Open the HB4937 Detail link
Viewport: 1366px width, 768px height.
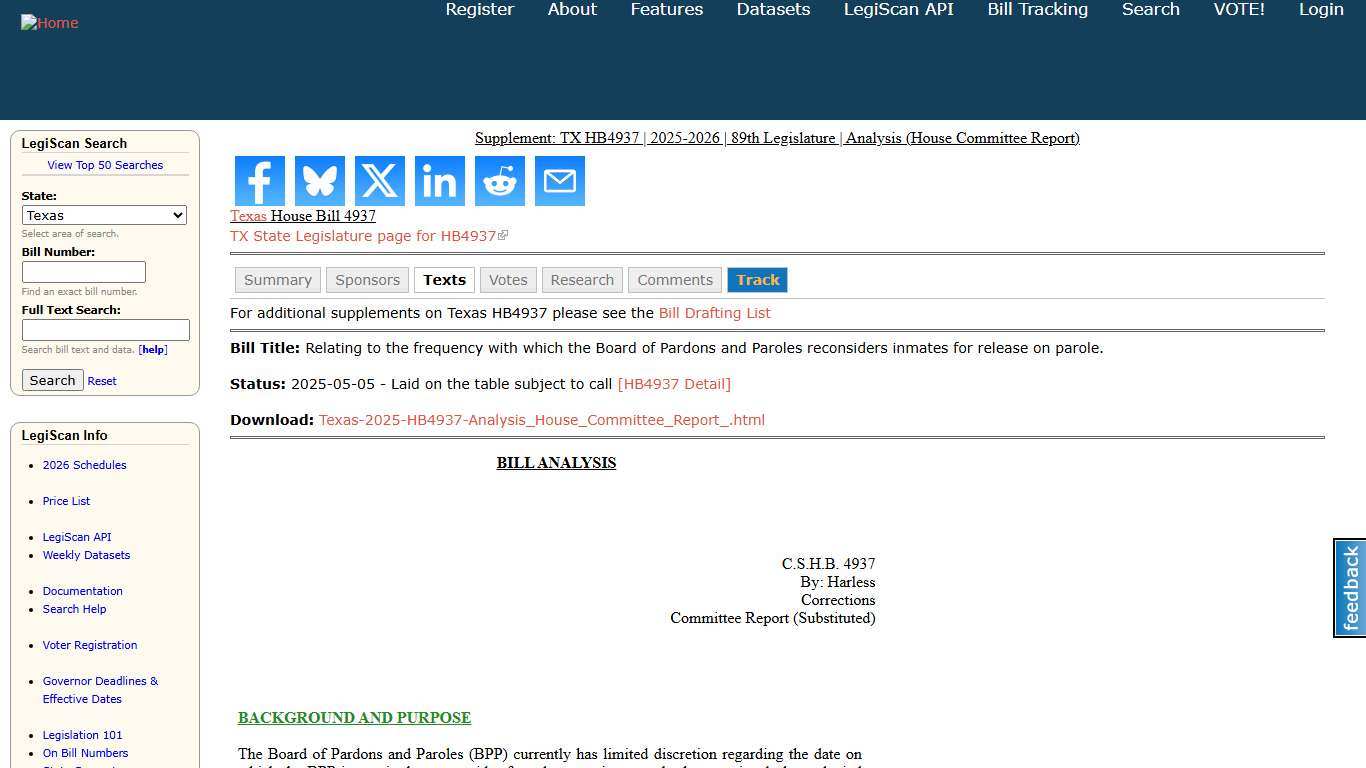(x=674, y=383)
